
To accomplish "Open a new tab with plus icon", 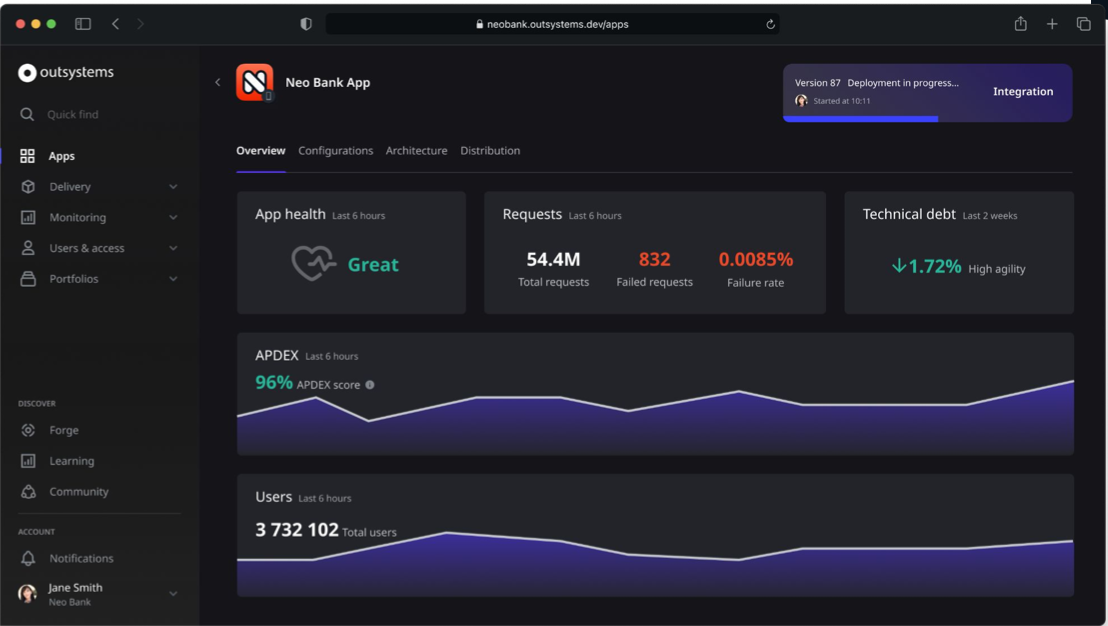I will [x=1052, y=24].
